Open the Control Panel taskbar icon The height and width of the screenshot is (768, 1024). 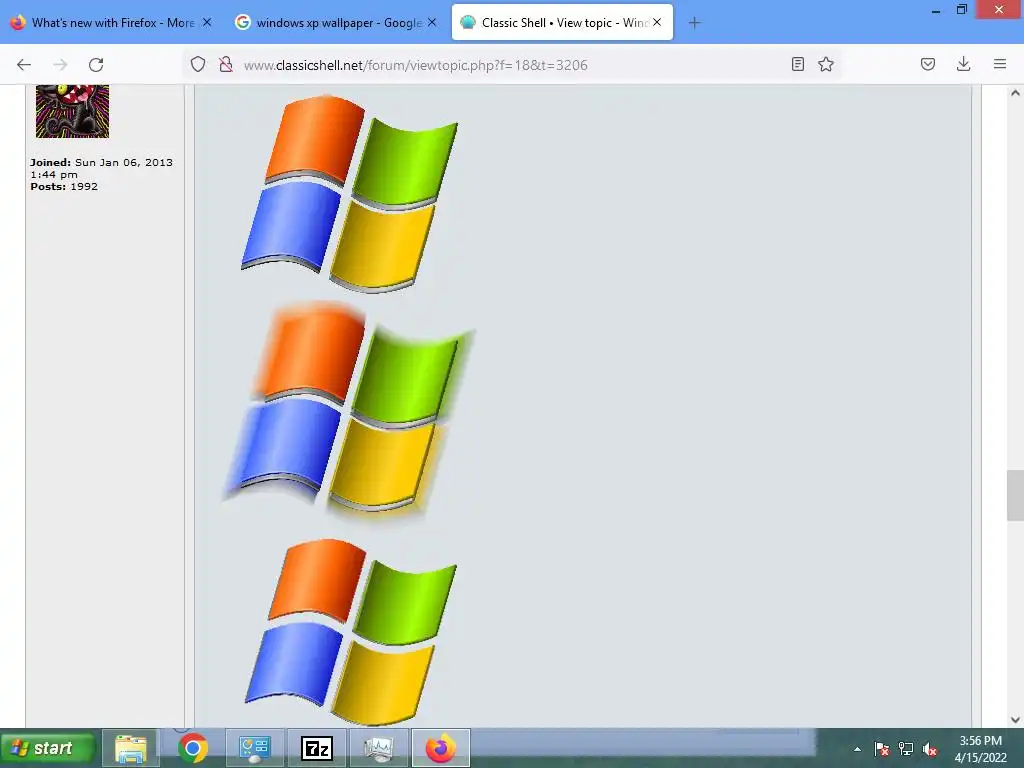point(255,748)
